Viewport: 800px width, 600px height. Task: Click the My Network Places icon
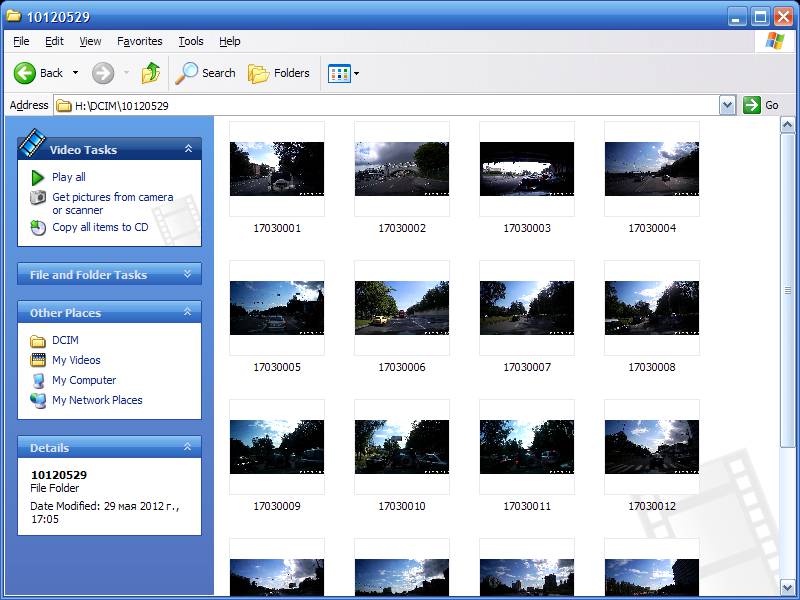point(38,401)
